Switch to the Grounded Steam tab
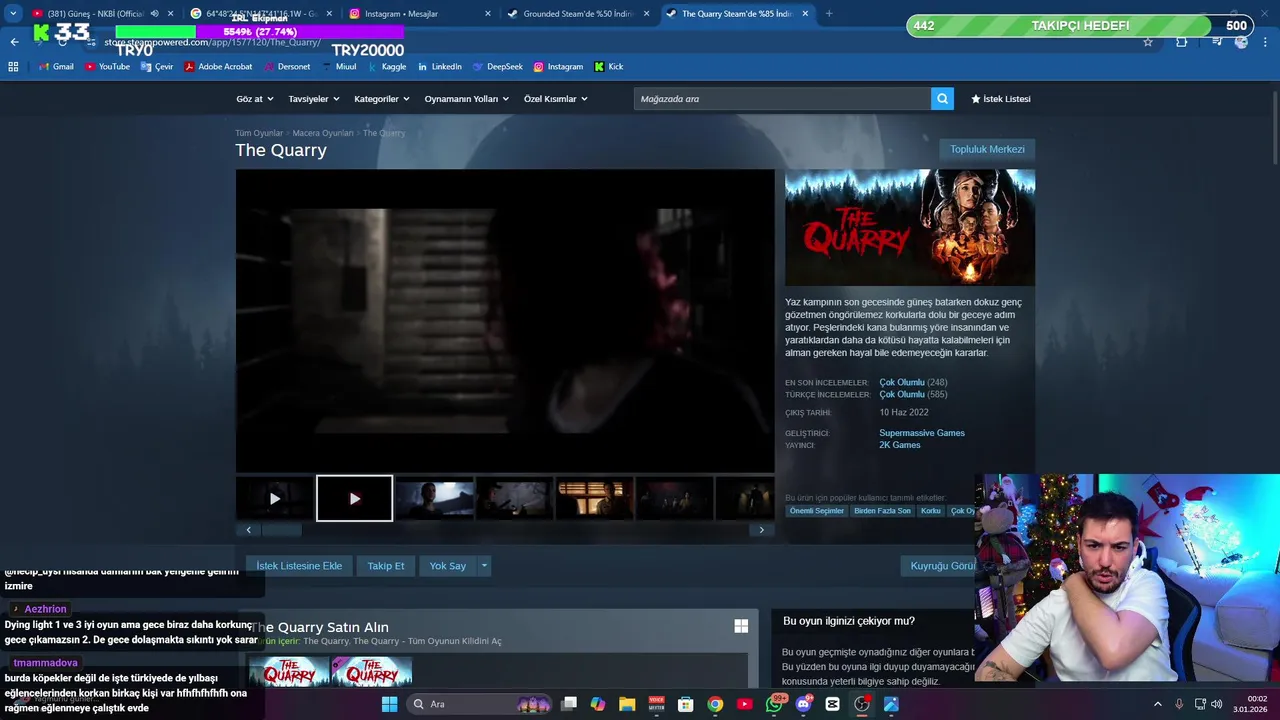The image size is (1280, 720). pyautogui.click(x=578, y=14)
